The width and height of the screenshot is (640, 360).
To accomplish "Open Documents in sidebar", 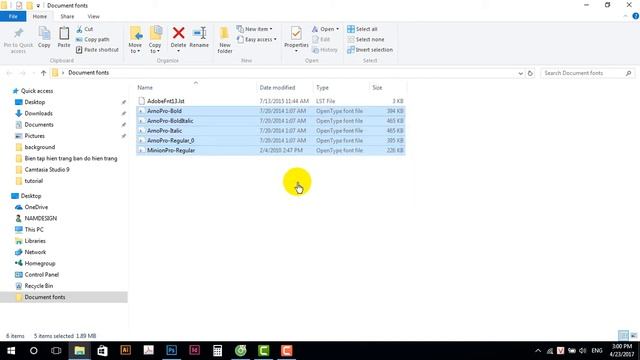I will point(39,124).
